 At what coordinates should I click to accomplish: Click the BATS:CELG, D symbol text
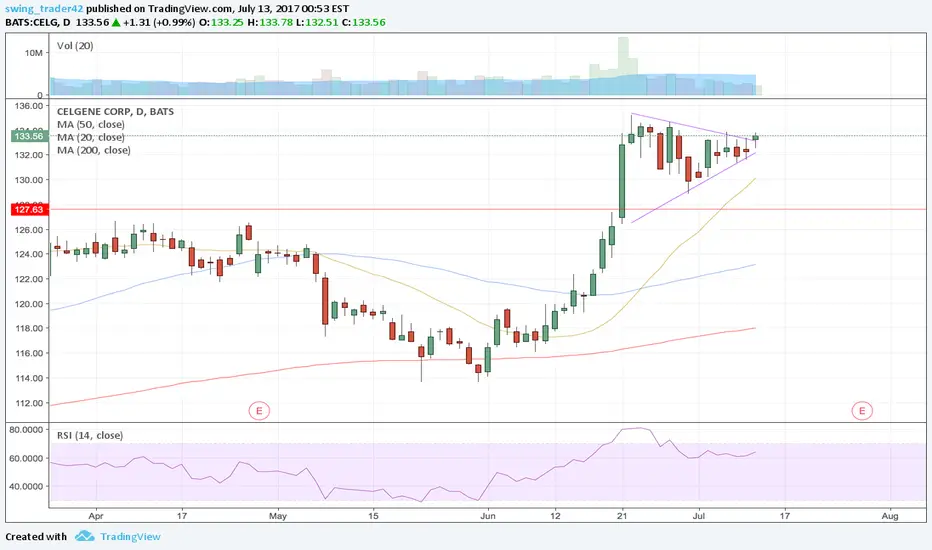pyautogui.click(x=37, y=23)
